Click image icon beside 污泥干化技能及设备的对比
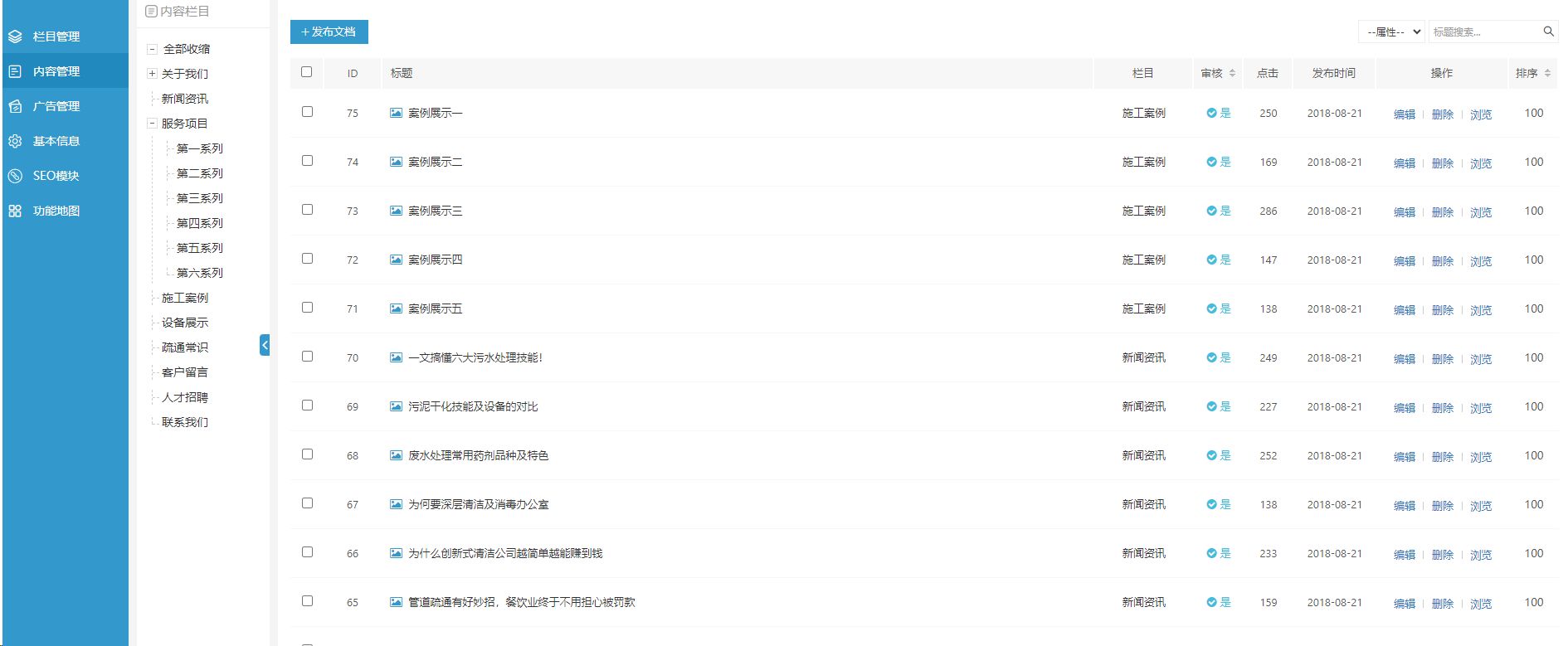The height and width of the screenshot is (646, 1568). click(396, 406)
